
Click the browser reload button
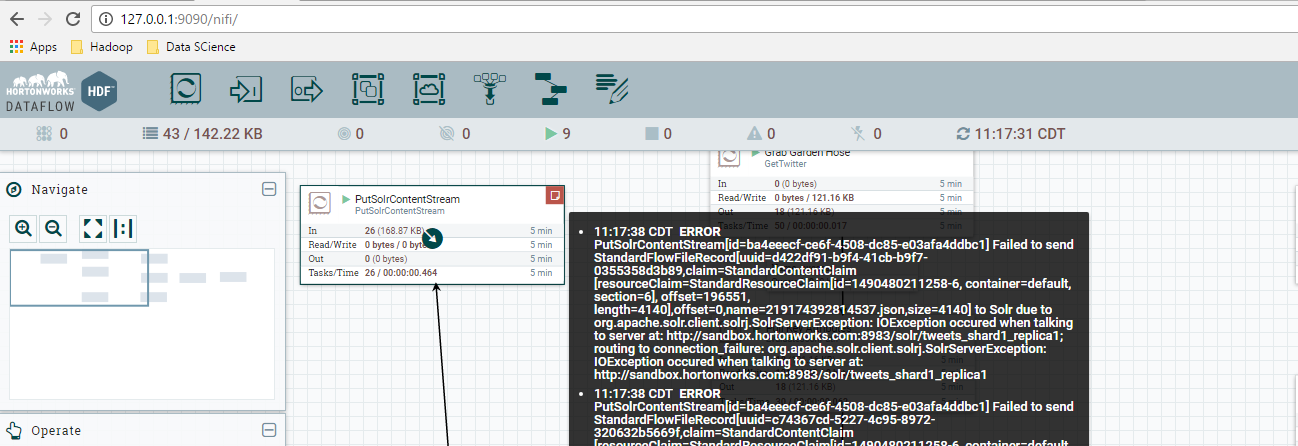[x=73, y=19]
